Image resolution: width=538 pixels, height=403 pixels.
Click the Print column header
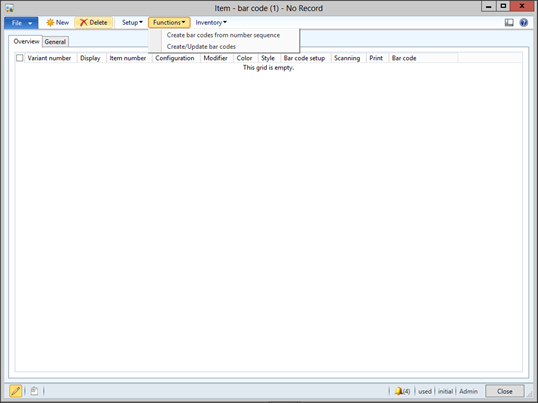(377, 58)
